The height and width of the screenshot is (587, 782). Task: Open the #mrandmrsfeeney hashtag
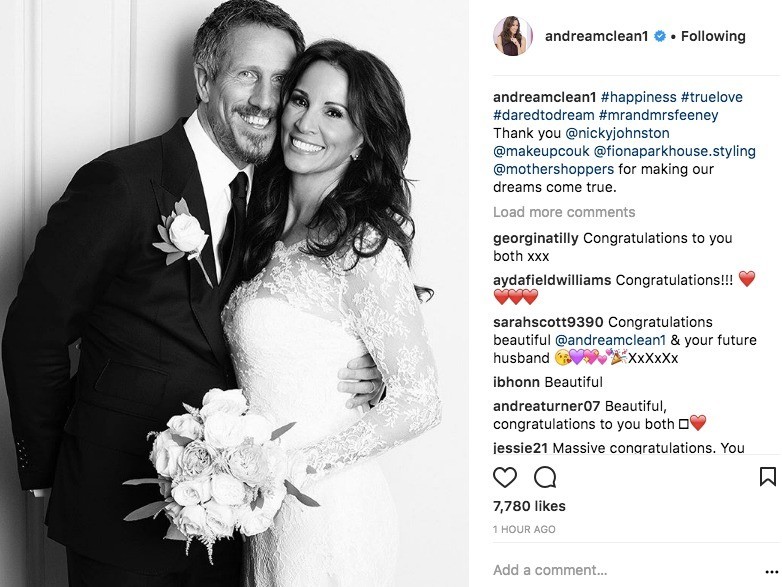coord(658,115)
